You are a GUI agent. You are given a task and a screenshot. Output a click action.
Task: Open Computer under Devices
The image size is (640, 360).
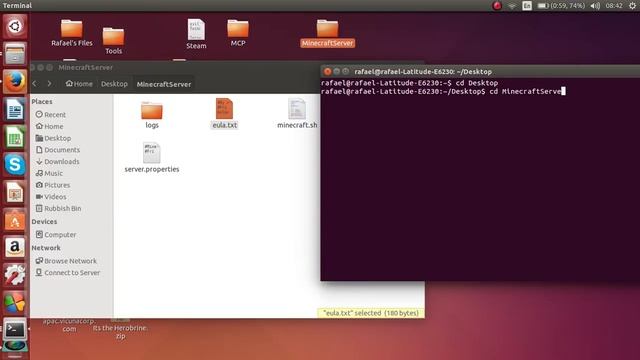point(56,235)
